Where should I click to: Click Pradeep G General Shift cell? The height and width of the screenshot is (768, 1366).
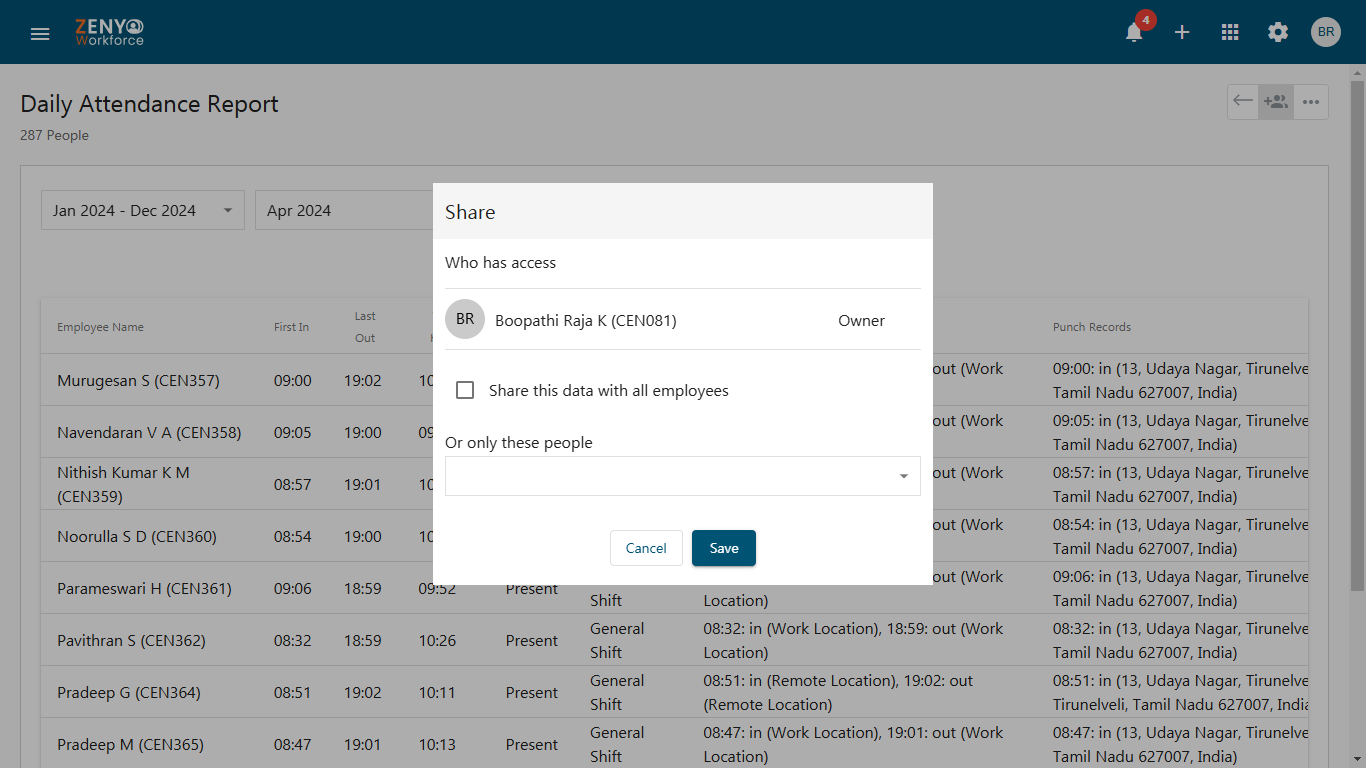617,692
